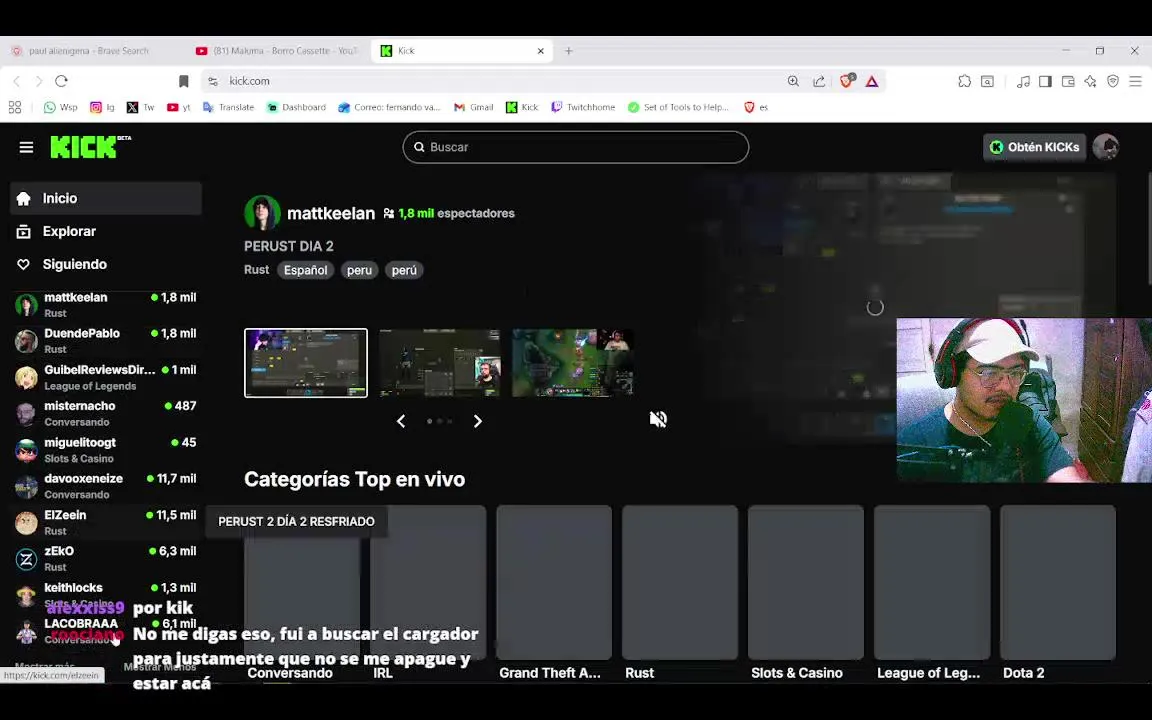Screen dimensions: 1152x720
Task: Open the user profile avatar menu
Action: pos(1105,147)
